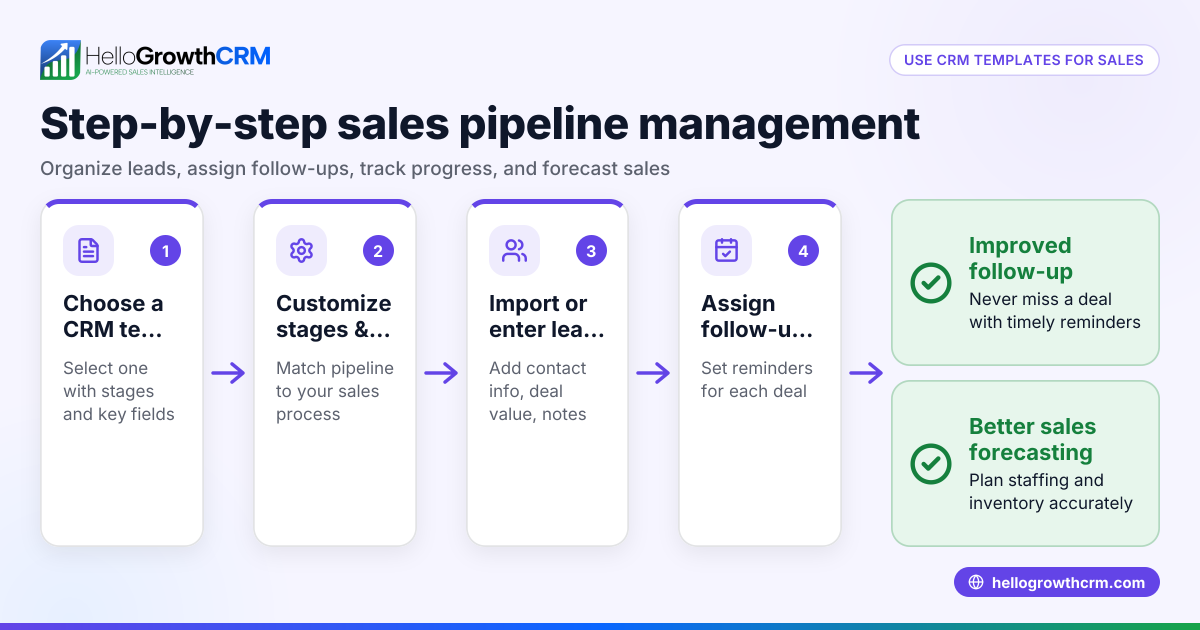The height and width of the screenshot is (630, 1200).
Task: Click the 'Choose a CRM te...' card title
Action: coord(113,316)
